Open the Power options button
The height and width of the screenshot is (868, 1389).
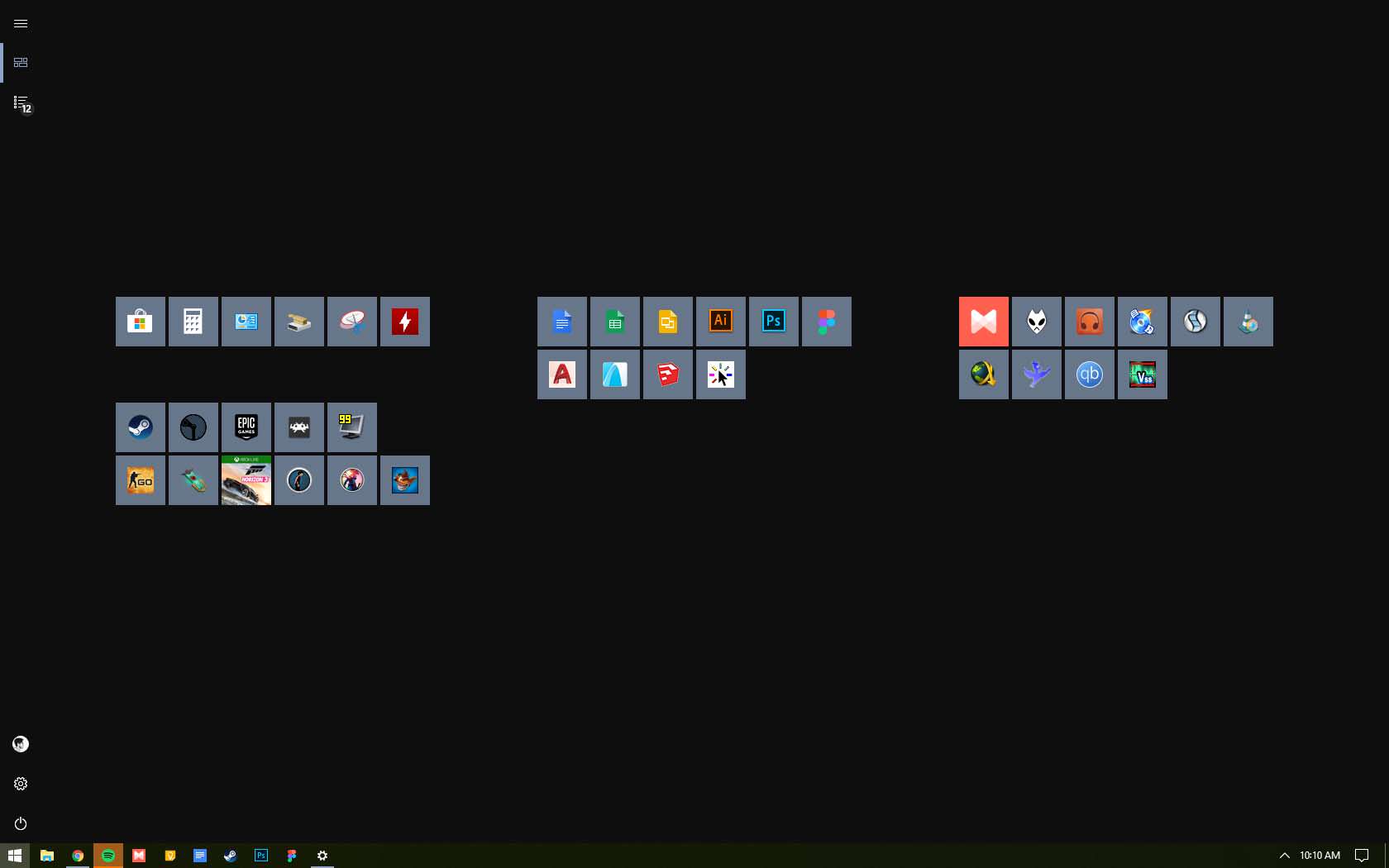point(21,823)
